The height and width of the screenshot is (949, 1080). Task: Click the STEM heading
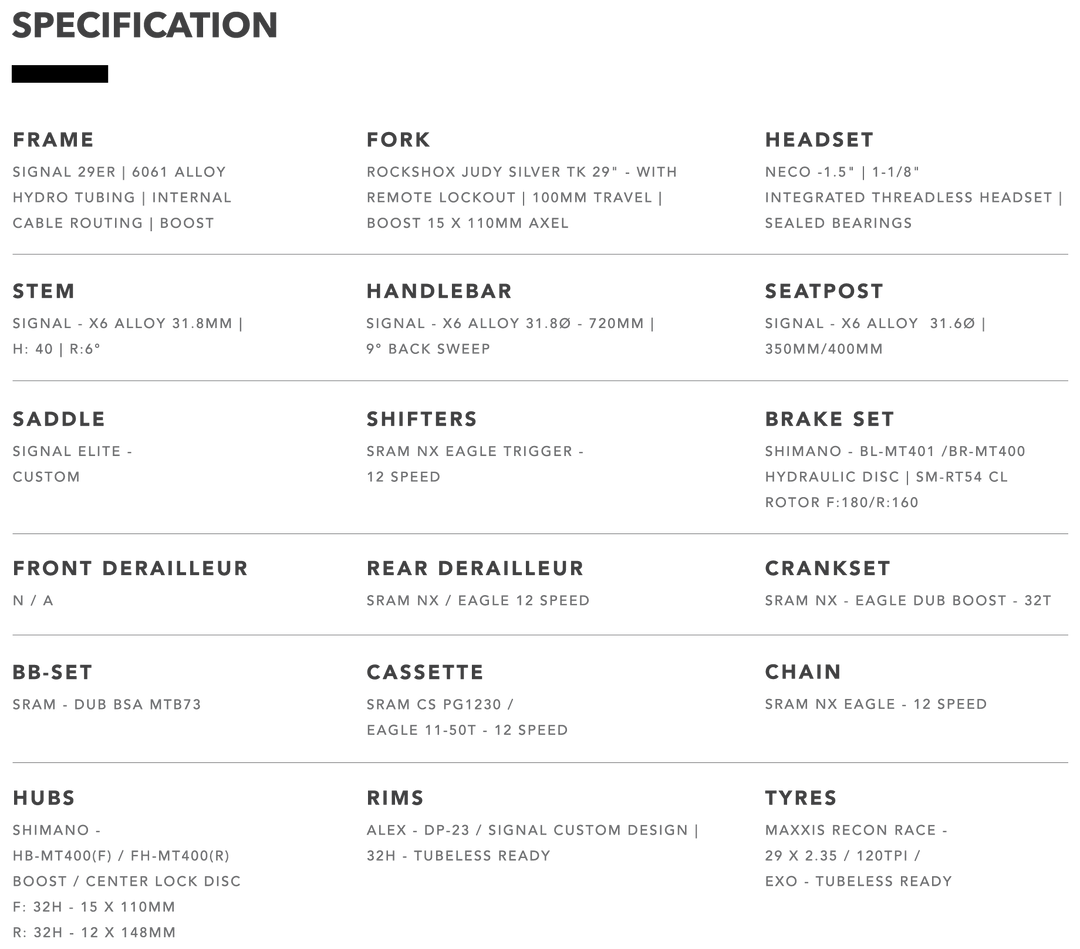click(43, 291)
